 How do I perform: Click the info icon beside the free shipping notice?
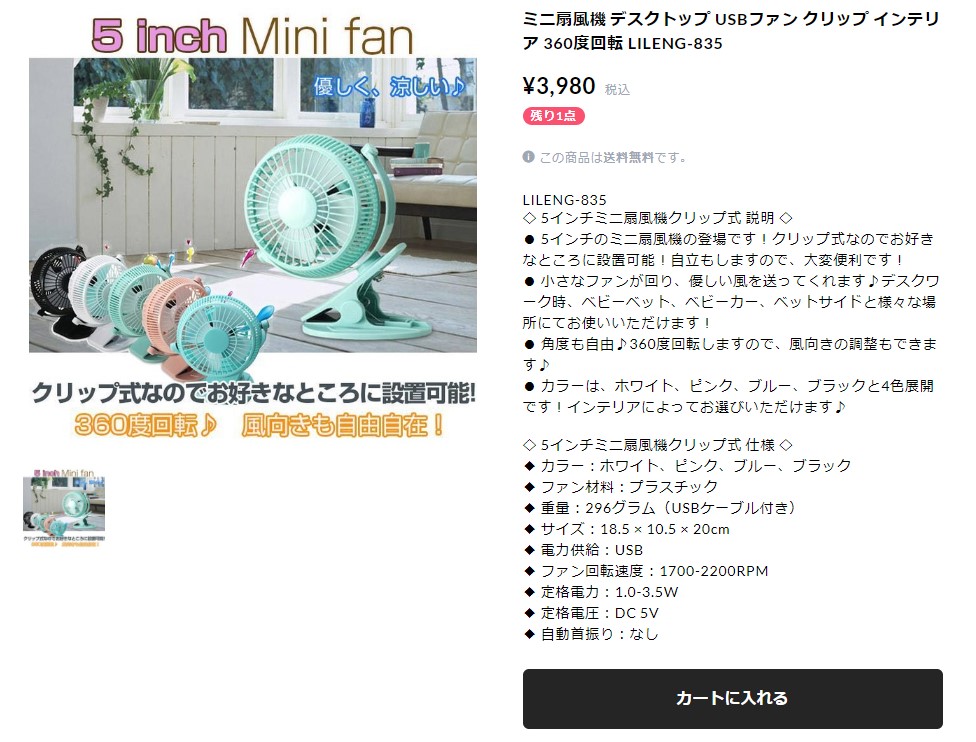tap(528, 157)
